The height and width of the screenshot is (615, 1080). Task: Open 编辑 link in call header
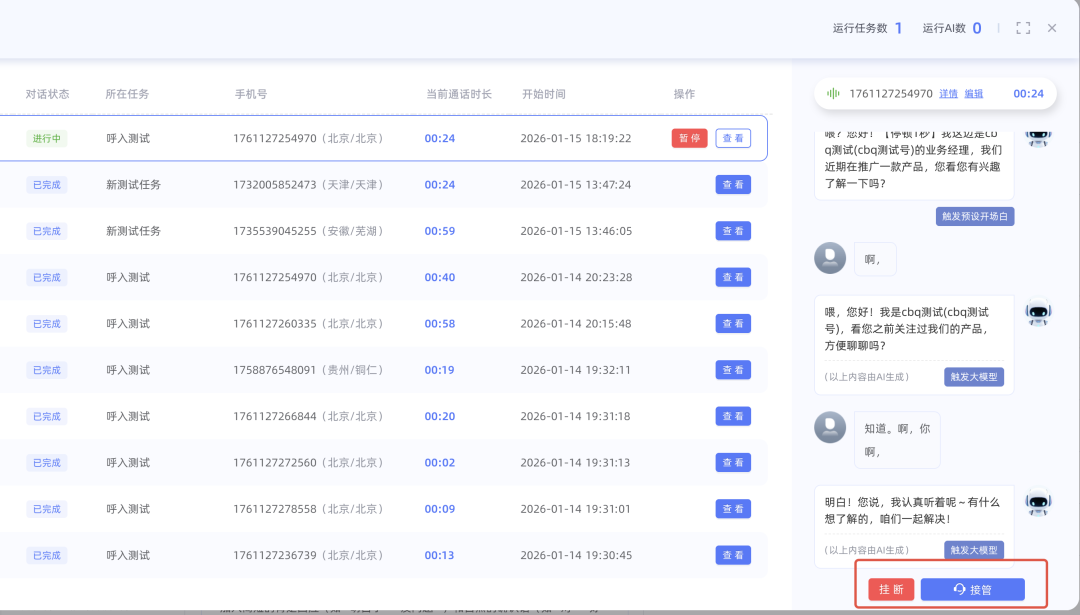click(973, 94)
